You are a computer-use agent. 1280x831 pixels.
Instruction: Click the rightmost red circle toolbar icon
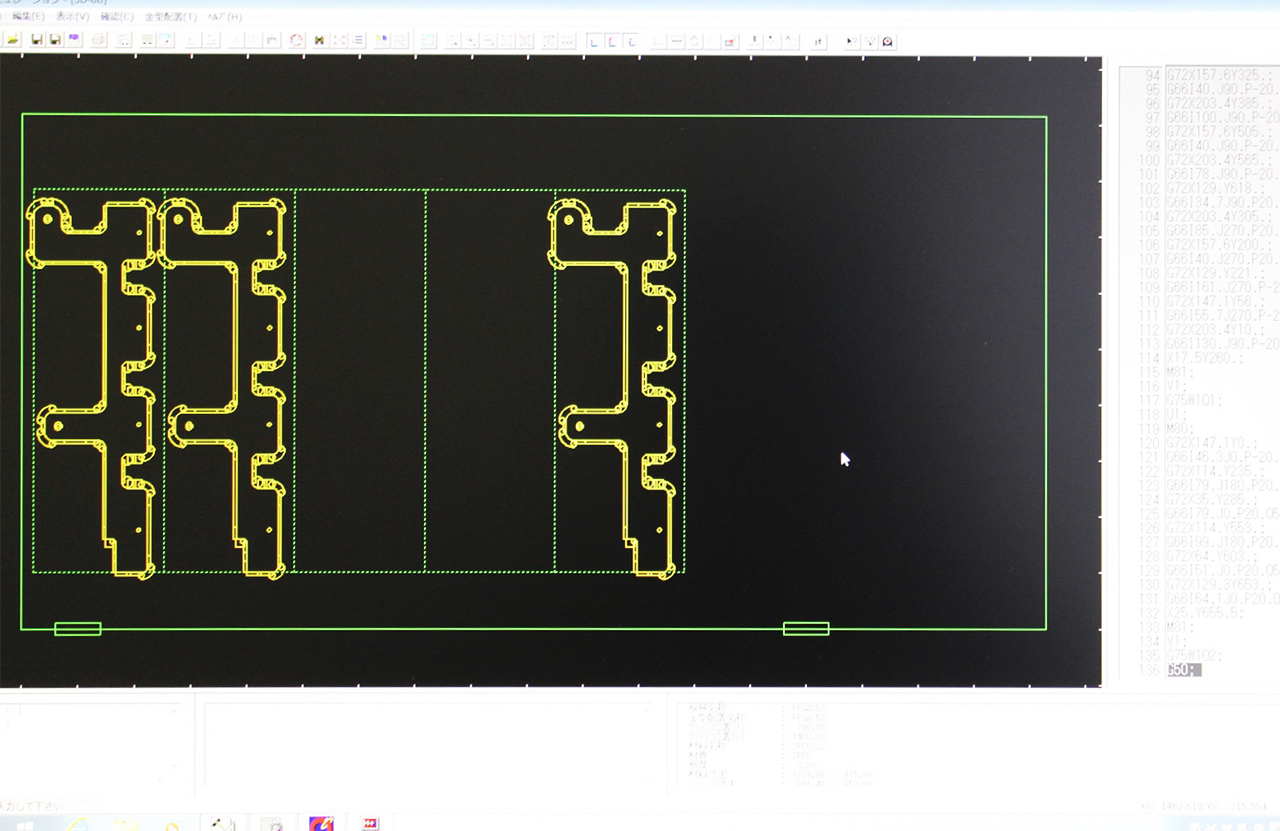click(888, 41)
